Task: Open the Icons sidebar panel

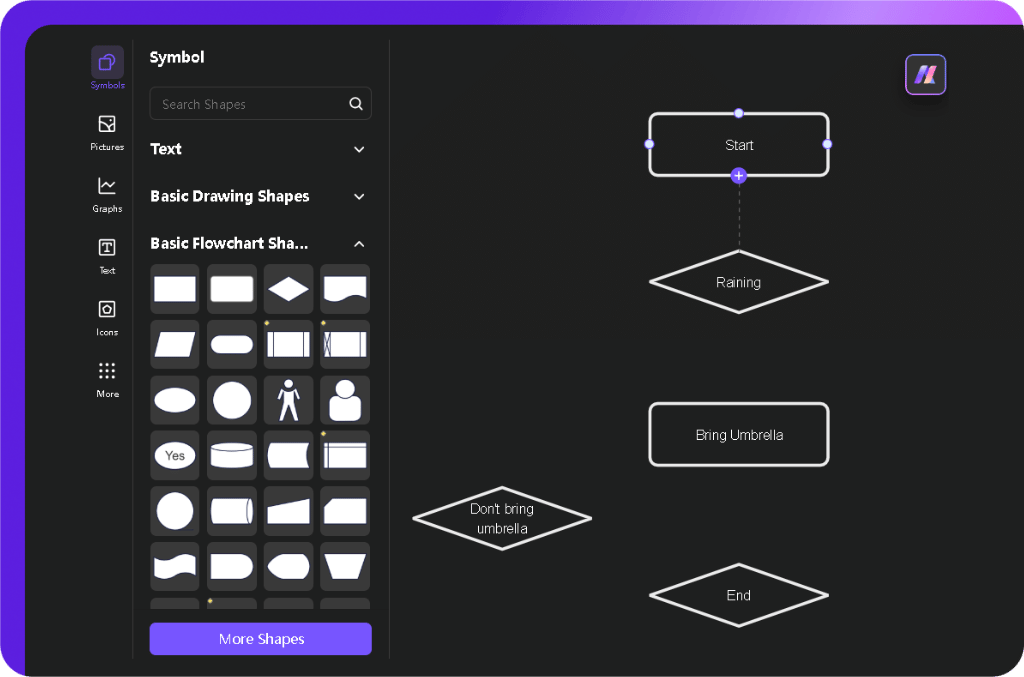Action: [107, 311]
